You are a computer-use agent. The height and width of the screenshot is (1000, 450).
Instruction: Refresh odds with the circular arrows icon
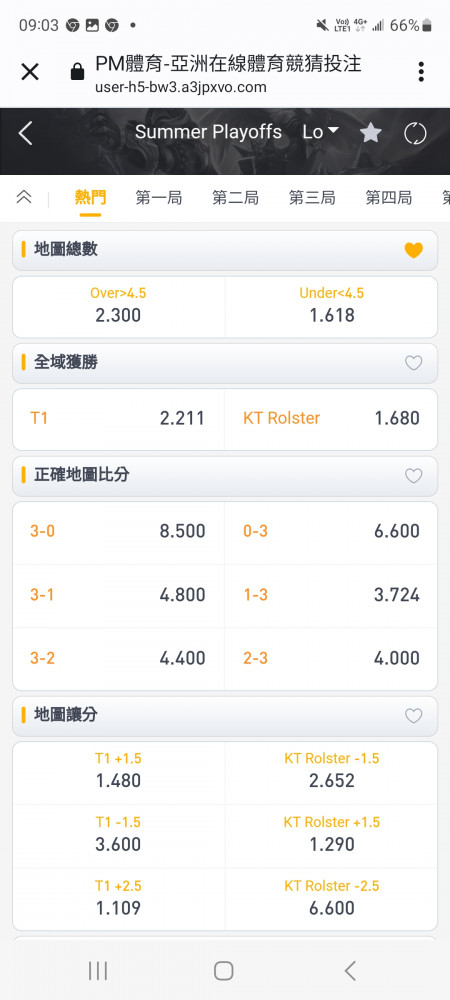[415, 133]
